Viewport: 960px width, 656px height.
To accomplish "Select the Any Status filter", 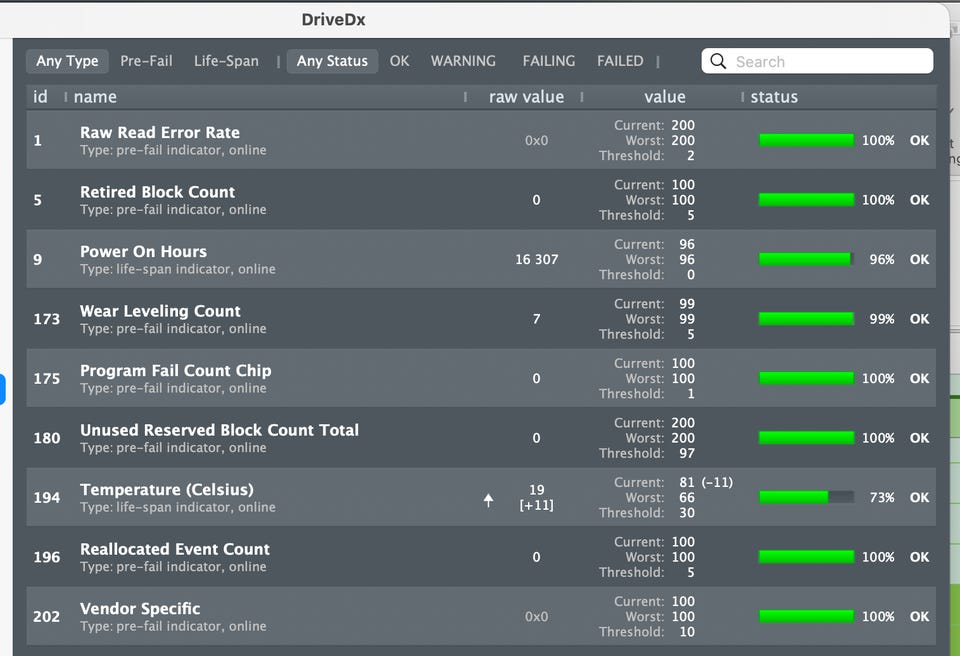I will 332,61.
